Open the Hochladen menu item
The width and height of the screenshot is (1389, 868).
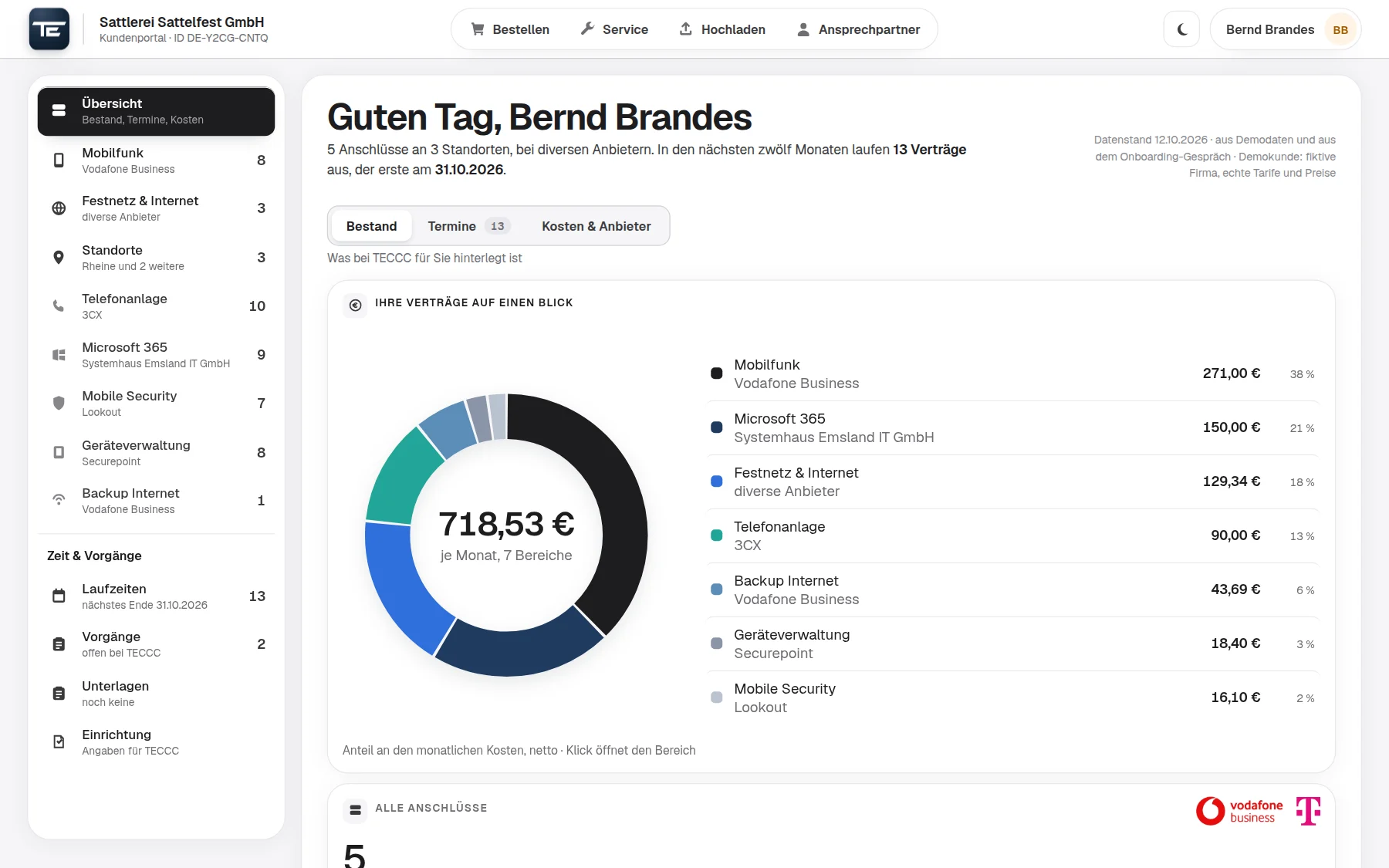(x=722, y=29)
